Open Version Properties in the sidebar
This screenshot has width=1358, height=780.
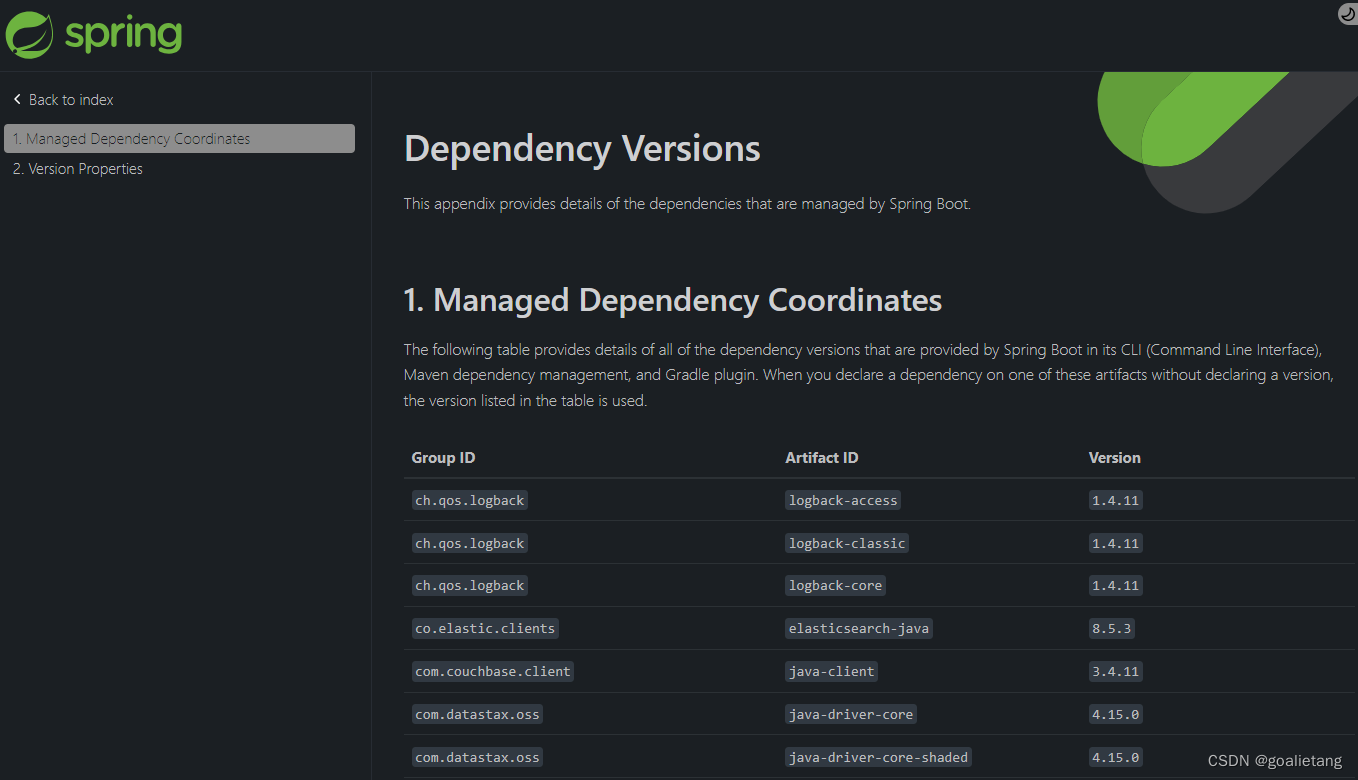pos(78,169)
